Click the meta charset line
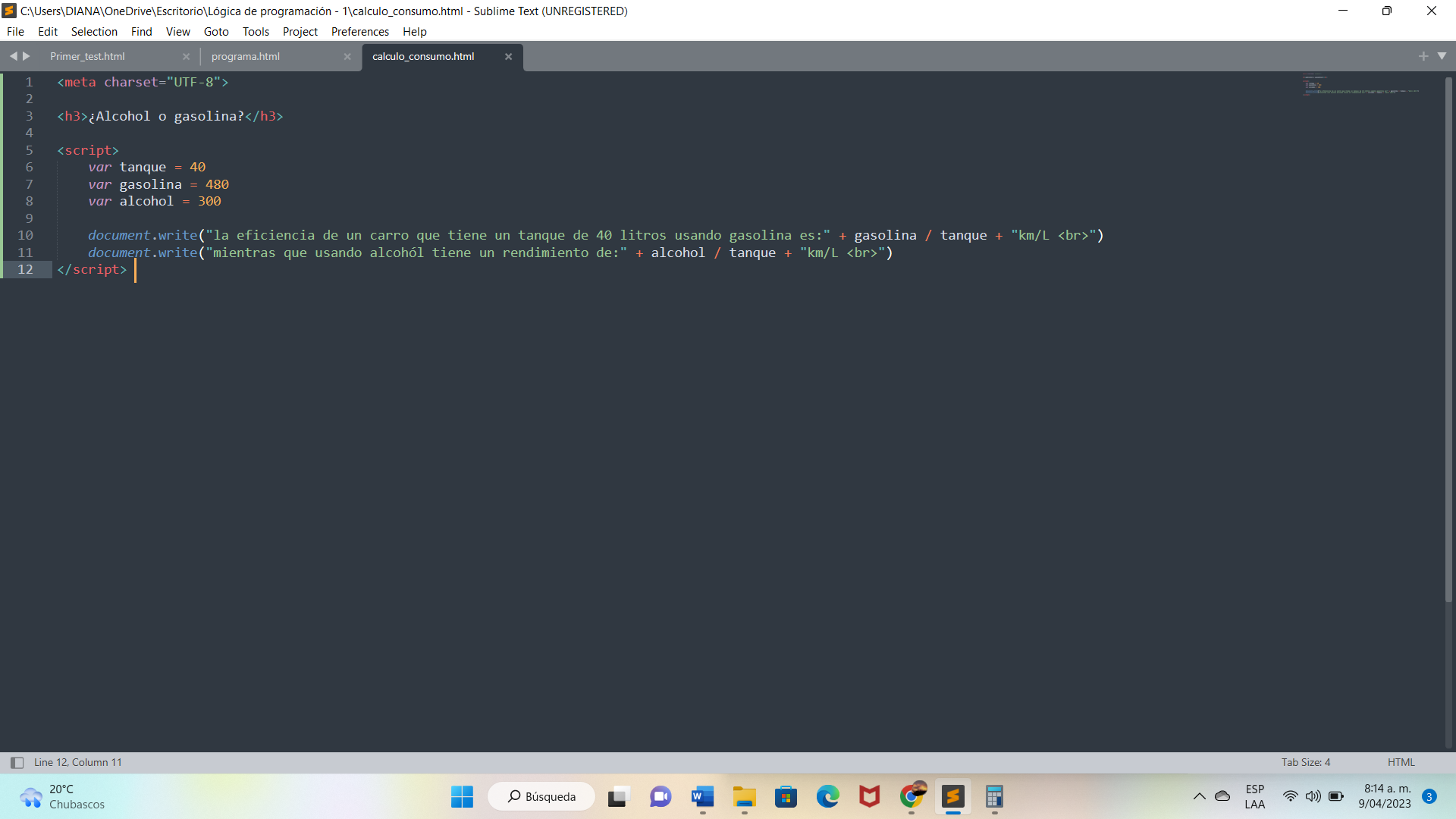This screenshot has height=819, width=1456. point(143,82)
